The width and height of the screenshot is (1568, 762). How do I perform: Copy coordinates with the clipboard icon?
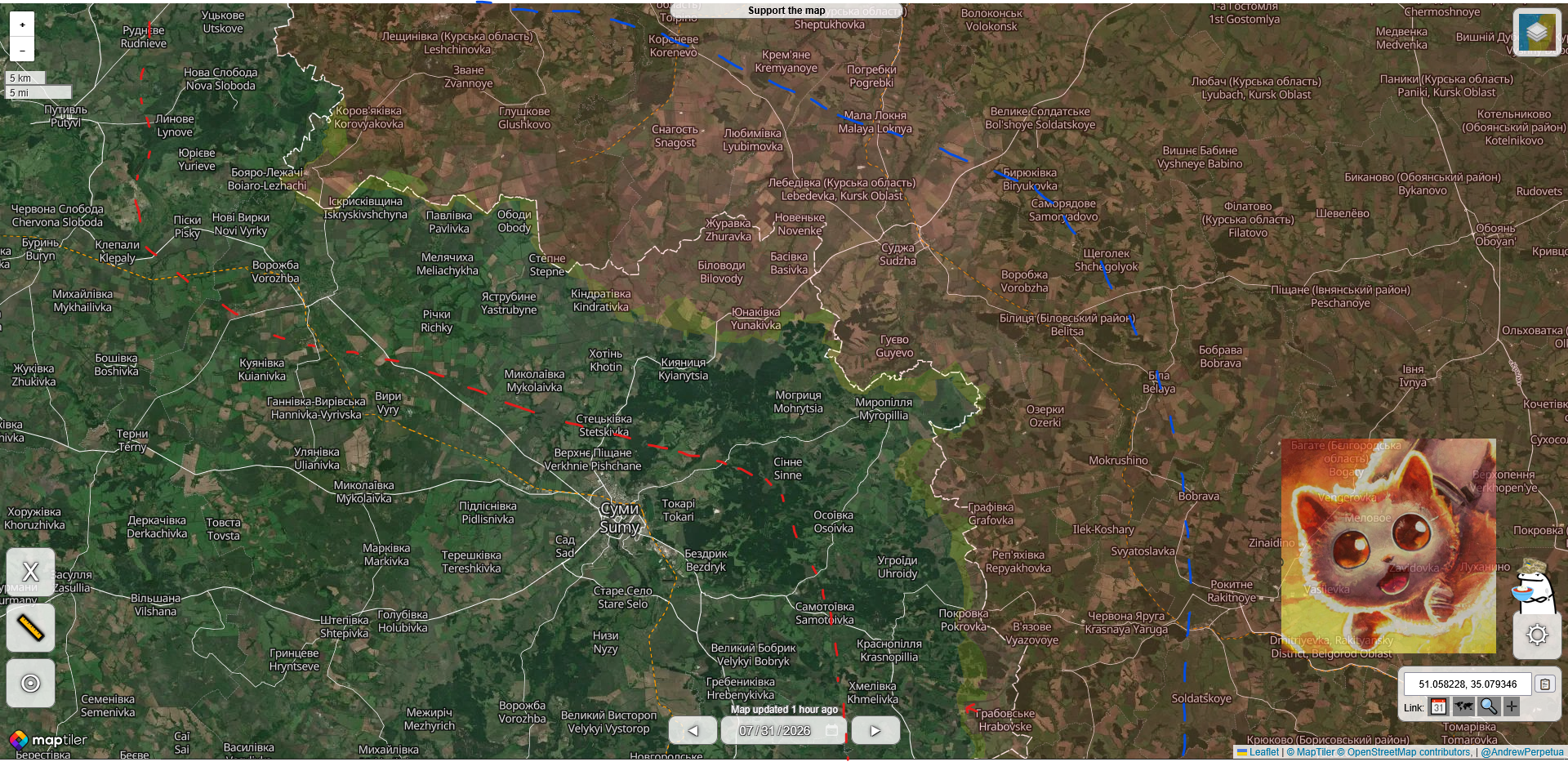[x=1544, y=684]
